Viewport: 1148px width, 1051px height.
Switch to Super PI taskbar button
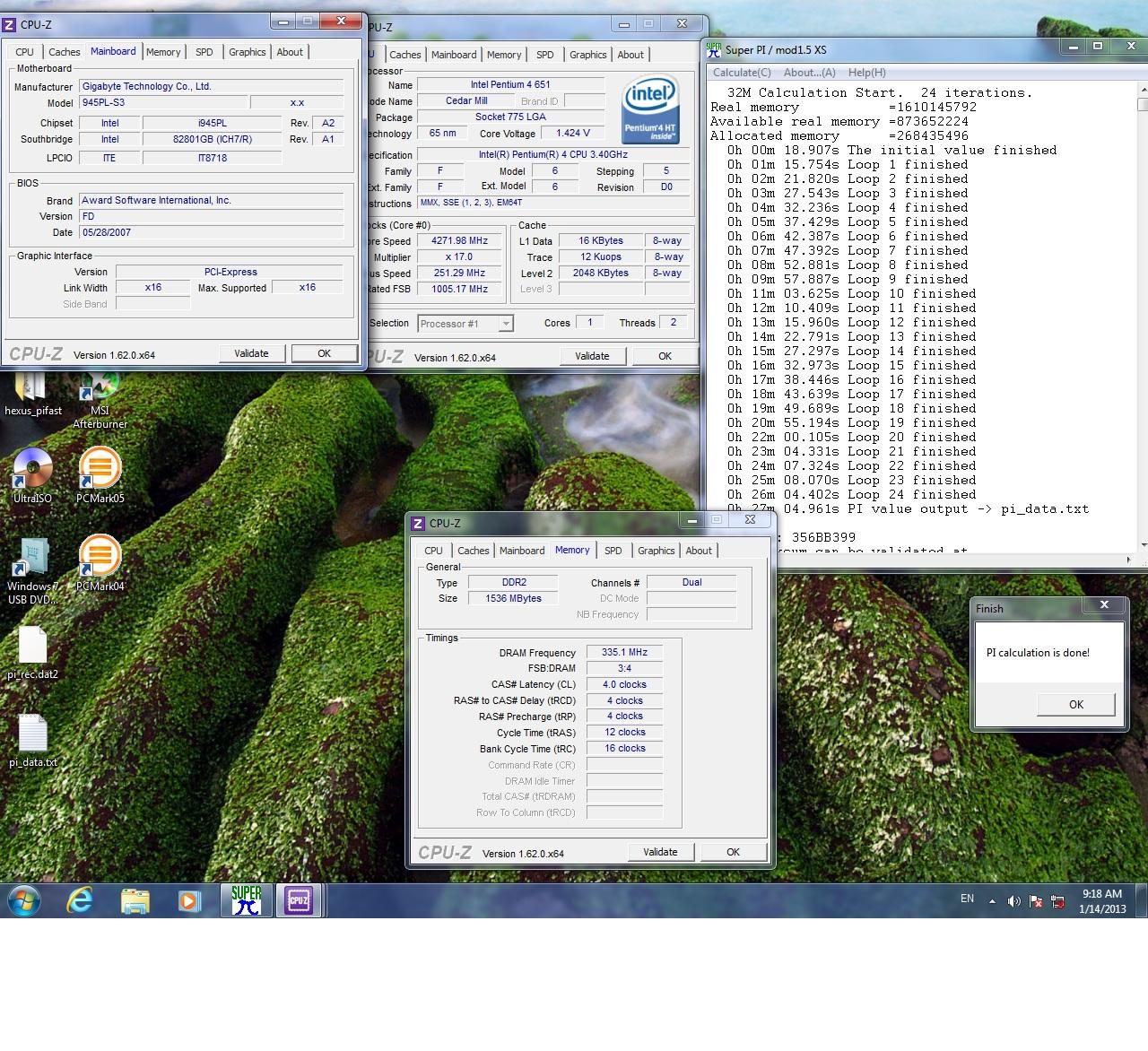pos(246,900)
